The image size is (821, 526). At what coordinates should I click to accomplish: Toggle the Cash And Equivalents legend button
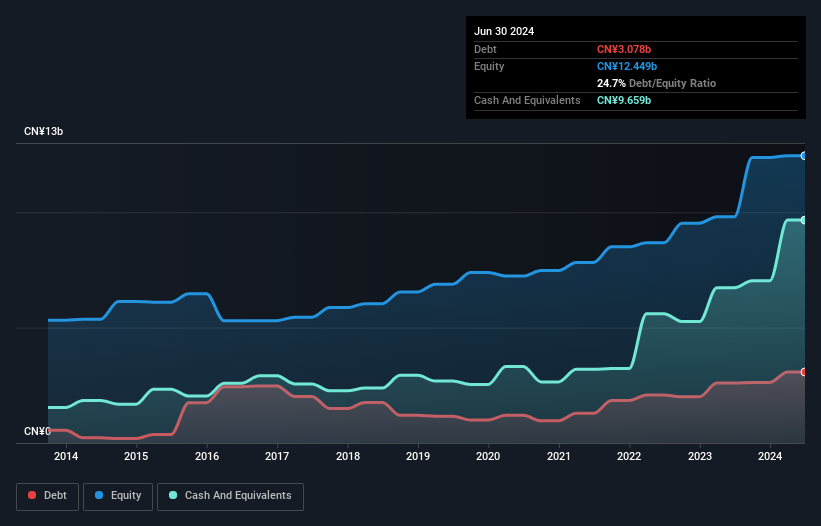[x=230, y=496]
